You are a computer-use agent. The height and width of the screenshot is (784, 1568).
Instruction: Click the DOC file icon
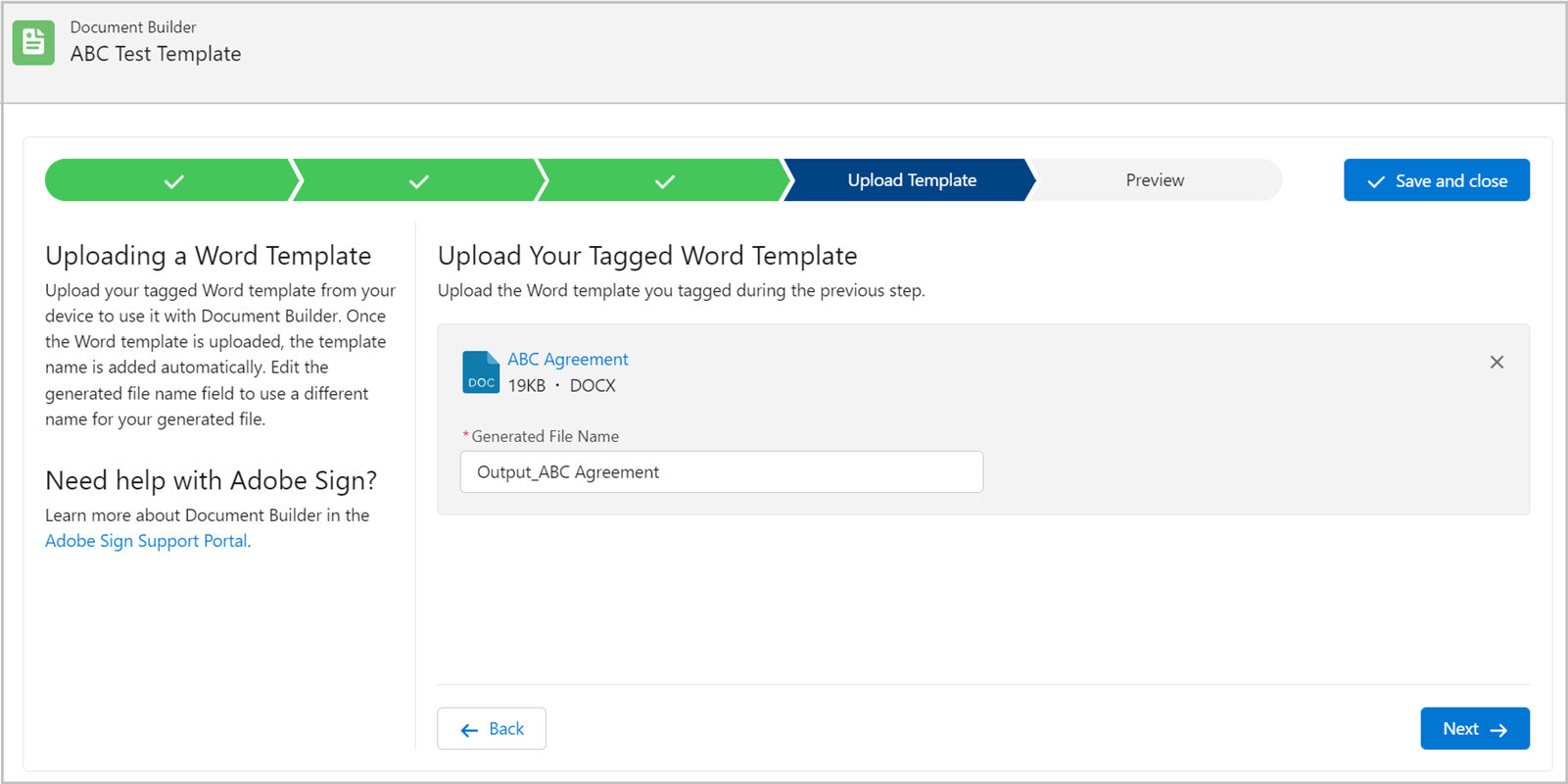pos(481,372)
